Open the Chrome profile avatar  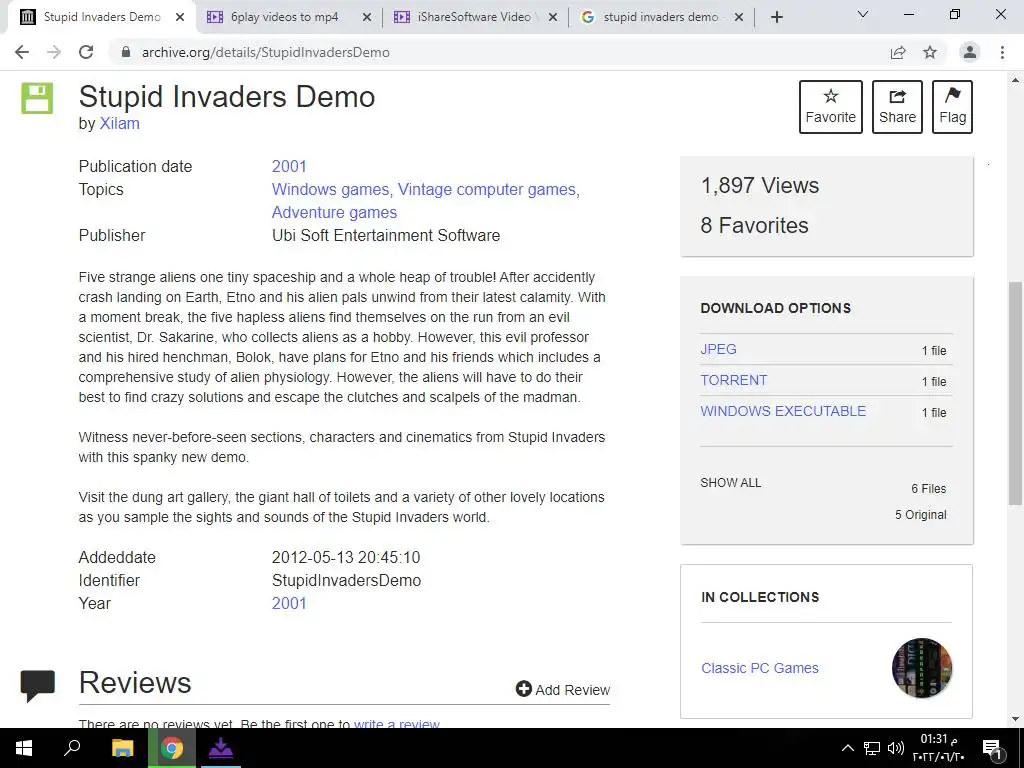970,52
